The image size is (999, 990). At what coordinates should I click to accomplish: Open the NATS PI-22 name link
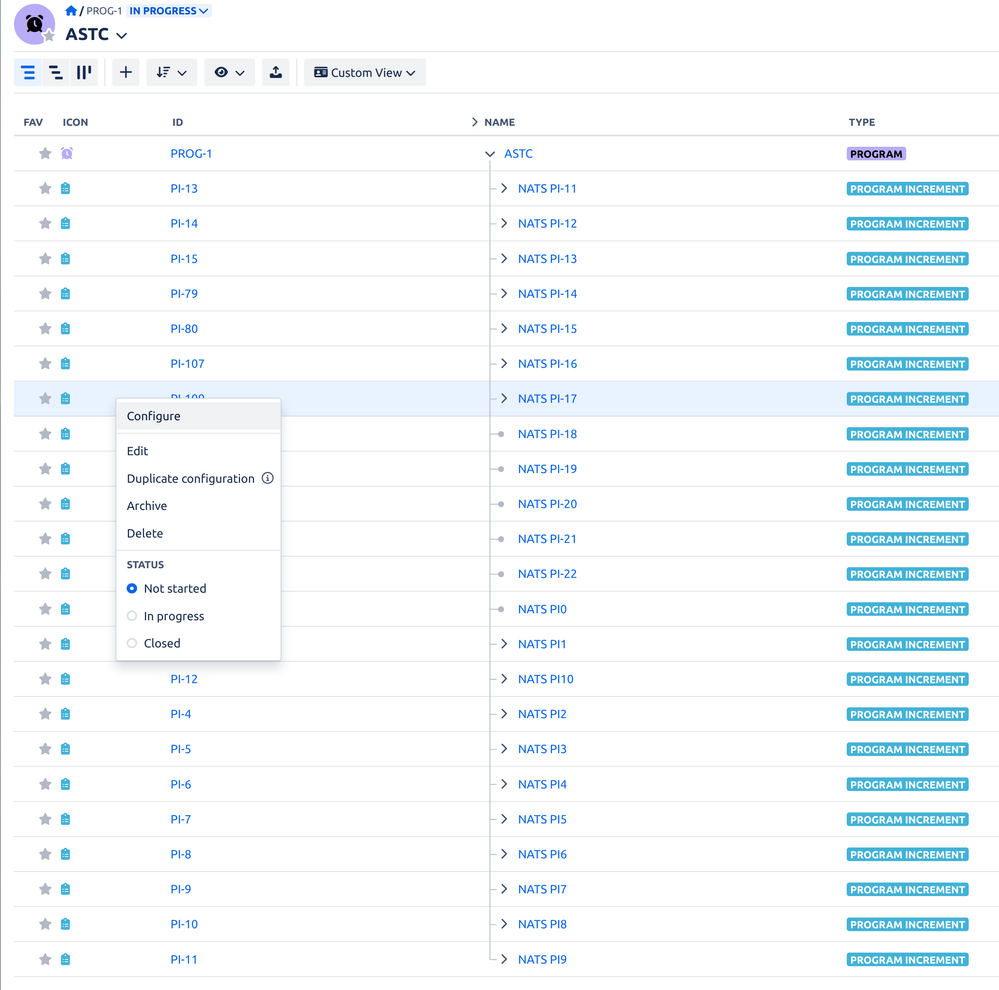[547, 574]
